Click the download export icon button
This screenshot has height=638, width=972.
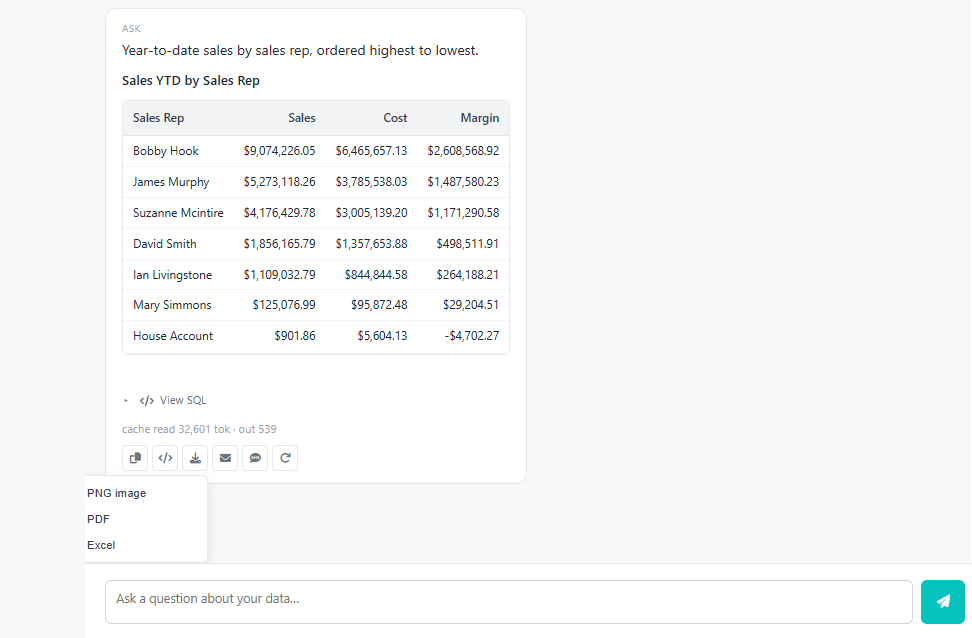tap(195, 458)
